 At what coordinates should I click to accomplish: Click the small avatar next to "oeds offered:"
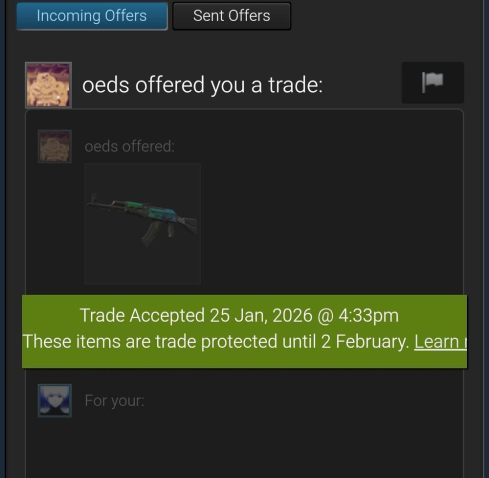[55, 146]
